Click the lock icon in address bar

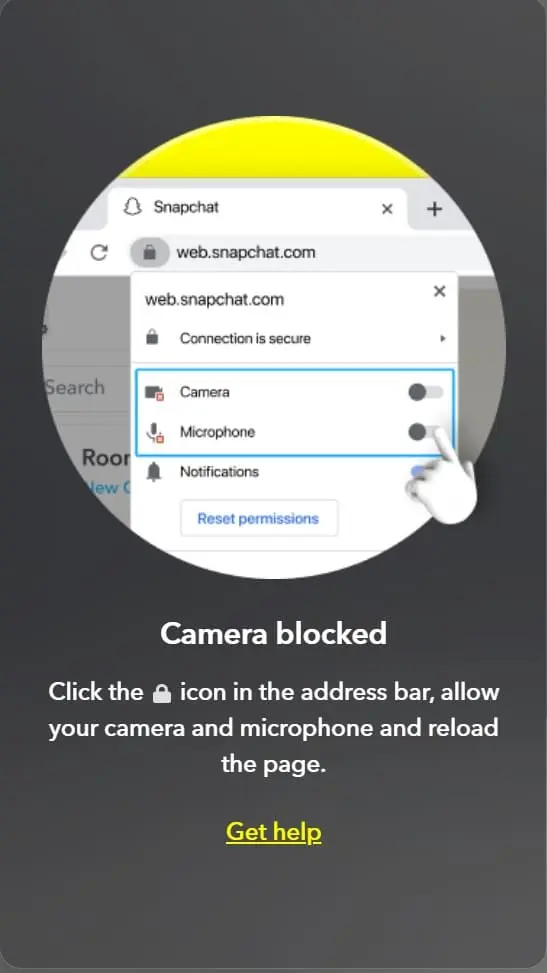[149, 253]
